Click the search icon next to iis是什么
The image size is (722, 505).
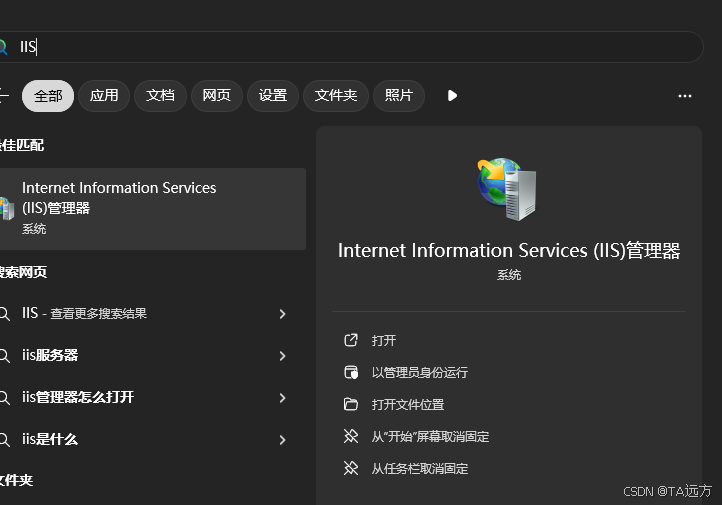point(4,440)
